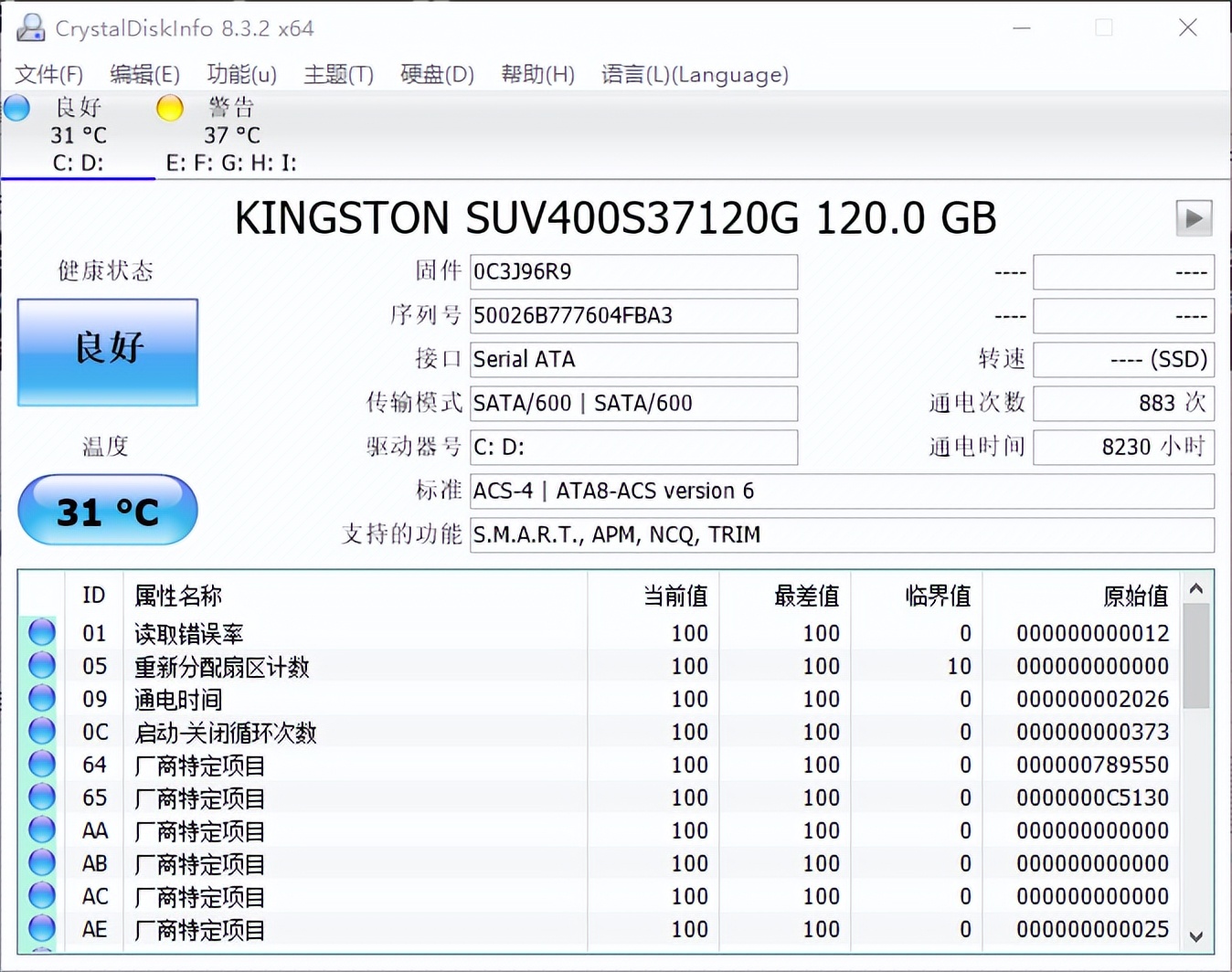Open the 语言(L)(Language) menu

point(695,75)
